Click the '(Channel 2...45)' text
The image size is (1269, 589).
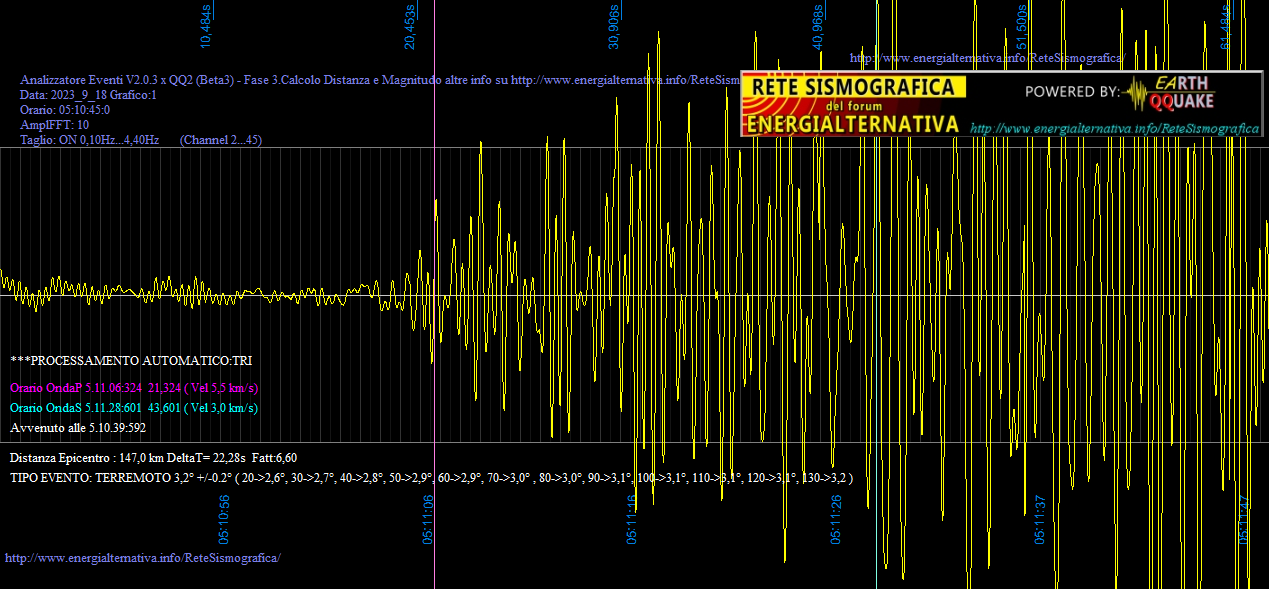tap(221, 140)
